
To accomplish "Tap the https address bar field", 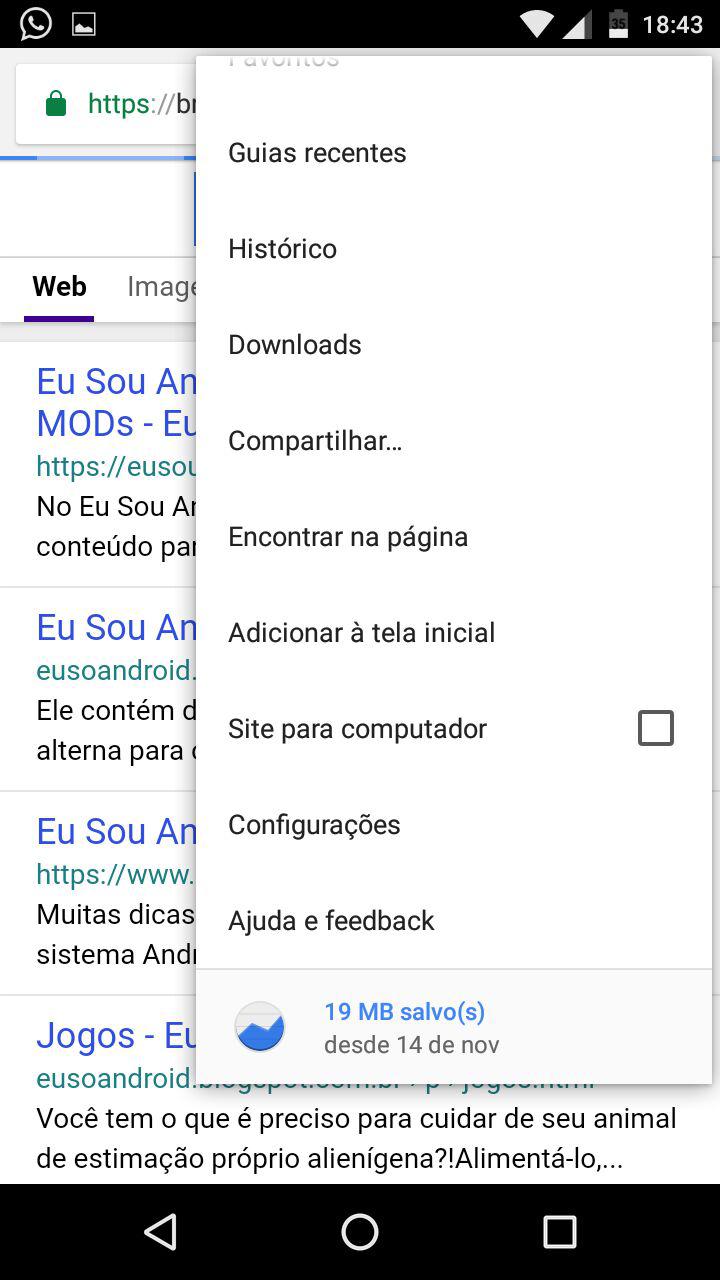I will click(130, 104).
